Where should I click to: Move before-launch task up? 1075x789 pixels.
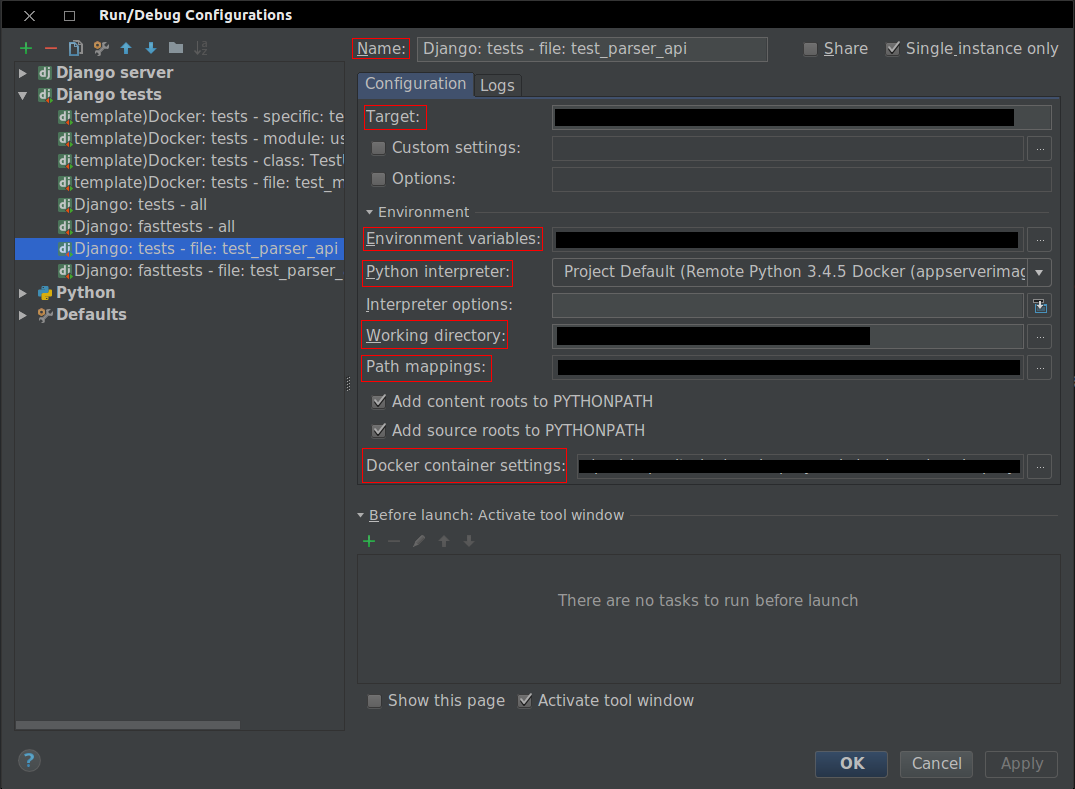444,542
